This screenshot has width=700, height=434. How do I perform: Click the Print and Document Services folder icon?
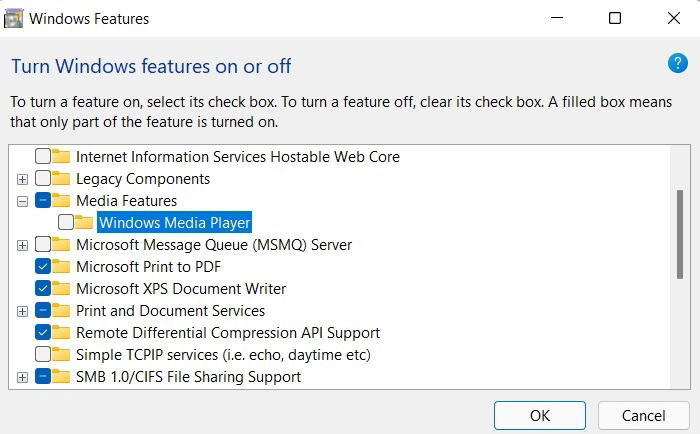pyautogui.click(x=61, y=310)
